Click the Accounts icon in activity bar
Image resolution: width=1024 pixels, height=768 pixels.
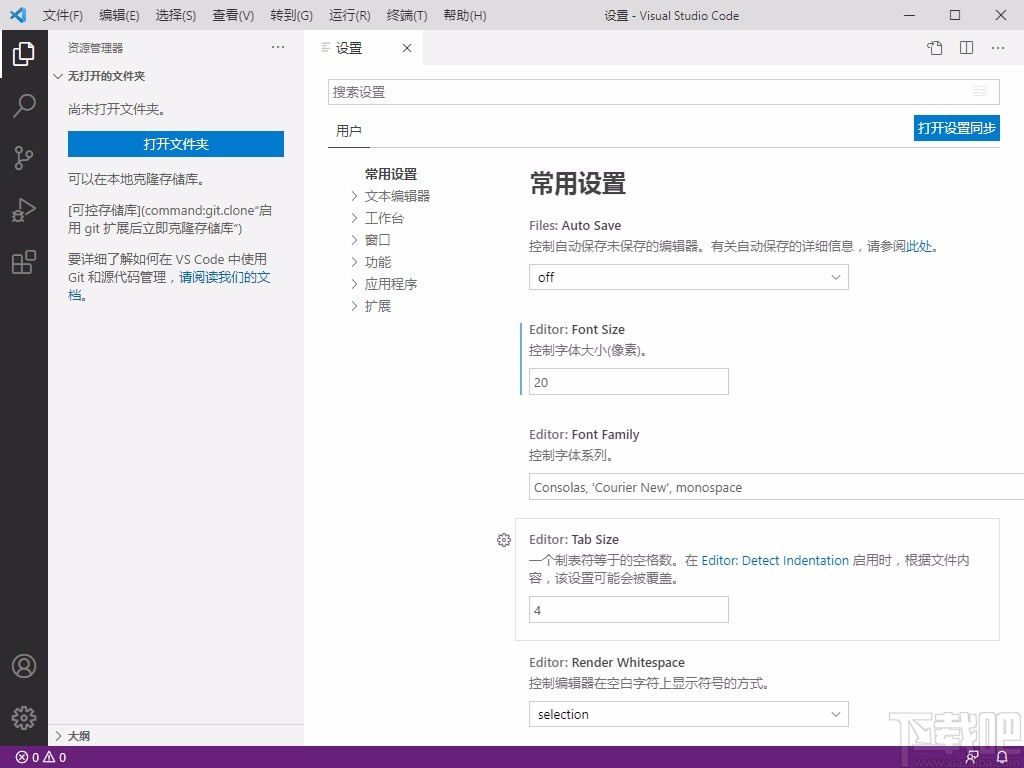tap(24, 666)
